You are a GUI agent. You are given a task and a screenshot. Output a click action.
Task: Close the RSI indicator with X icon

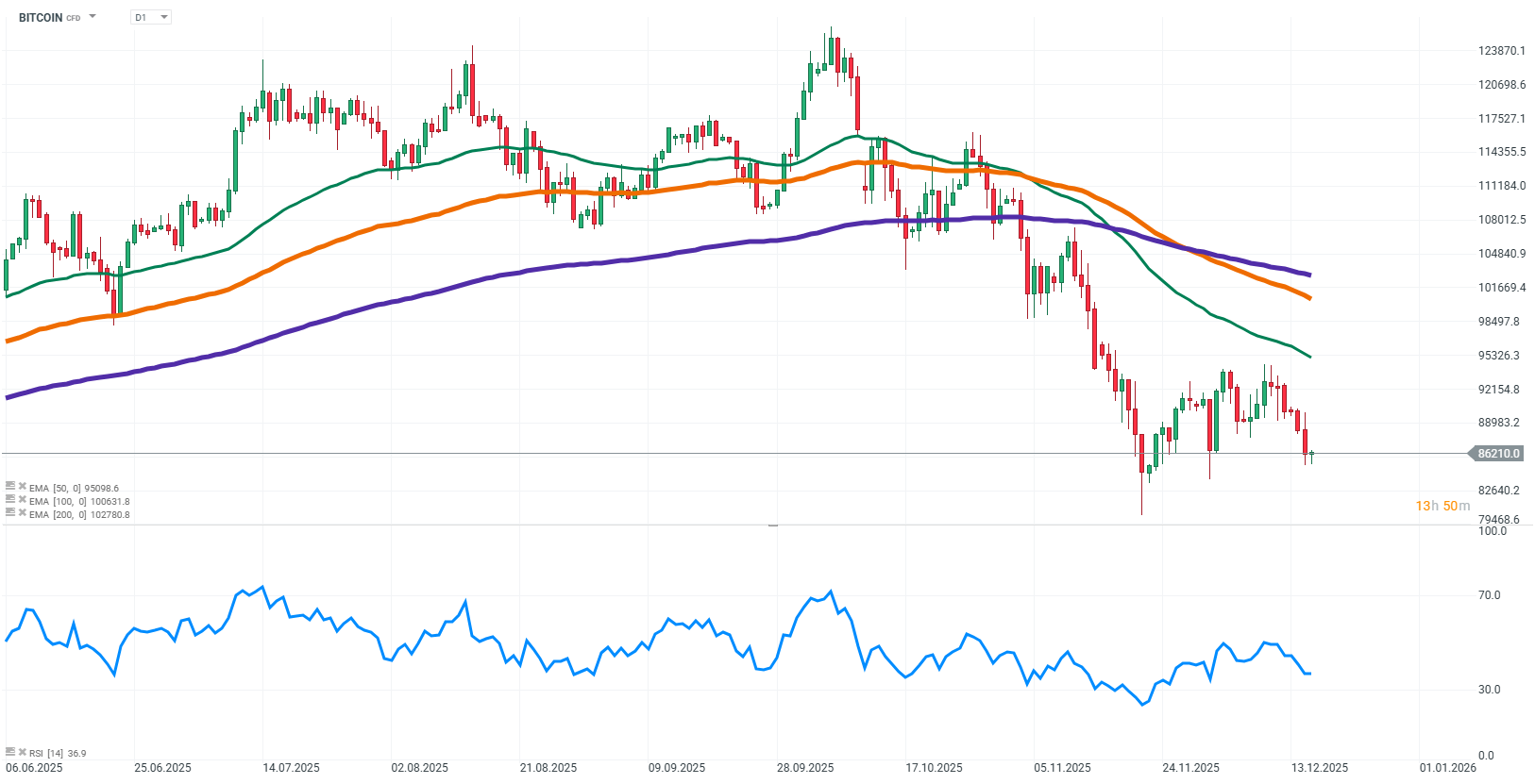[22, 752]
